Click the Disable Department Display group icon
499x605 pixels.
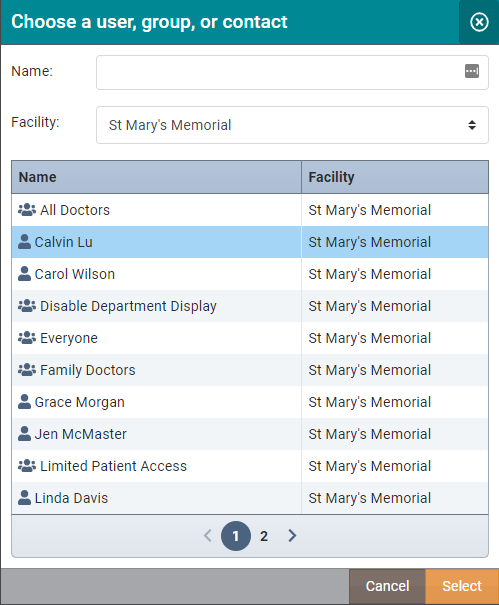pyautogui.click(x=27, y=306)
